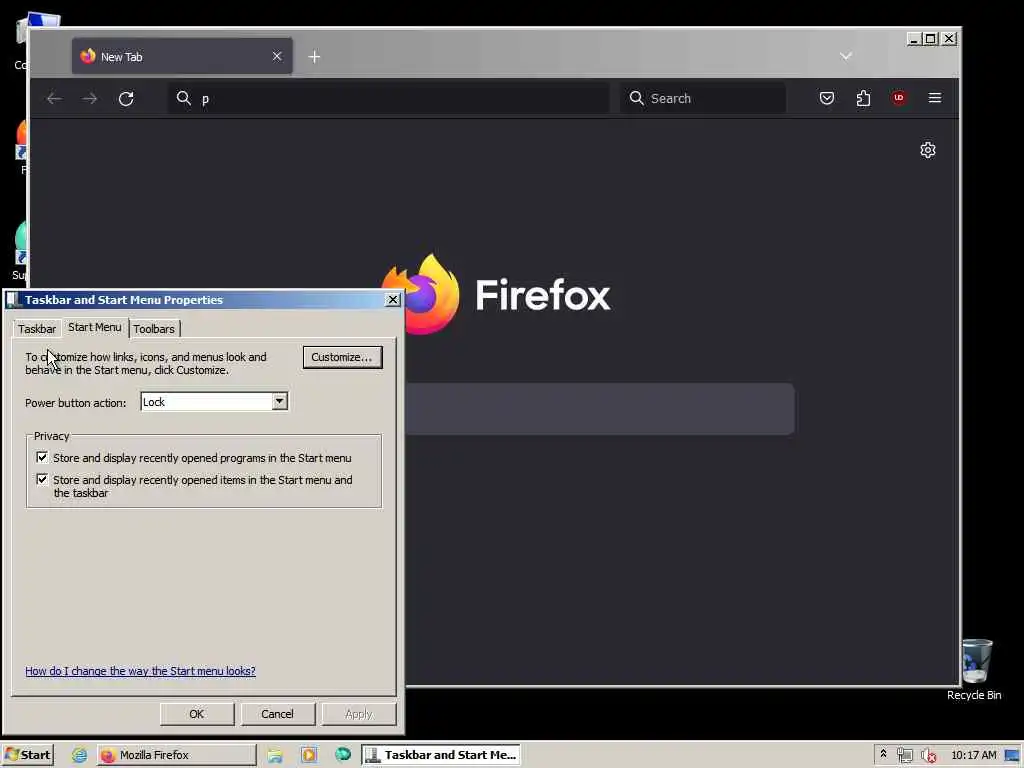Image resolution: width=1024 pixels, height=768 pixels.
Task: Open media player taskbar icon
Action: 308,755
